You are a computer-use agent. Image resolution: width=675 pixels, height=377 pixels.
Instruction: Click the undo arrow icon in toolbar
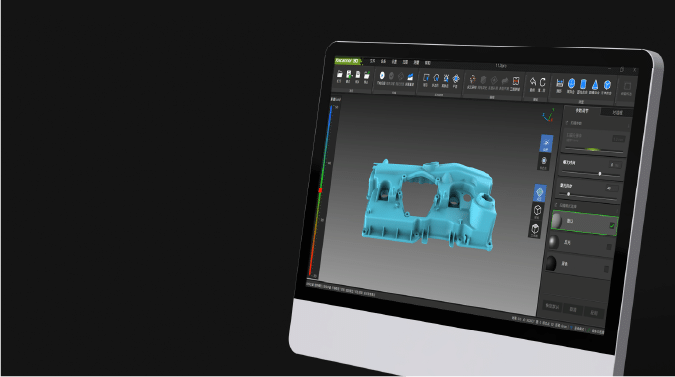[533, 82]
